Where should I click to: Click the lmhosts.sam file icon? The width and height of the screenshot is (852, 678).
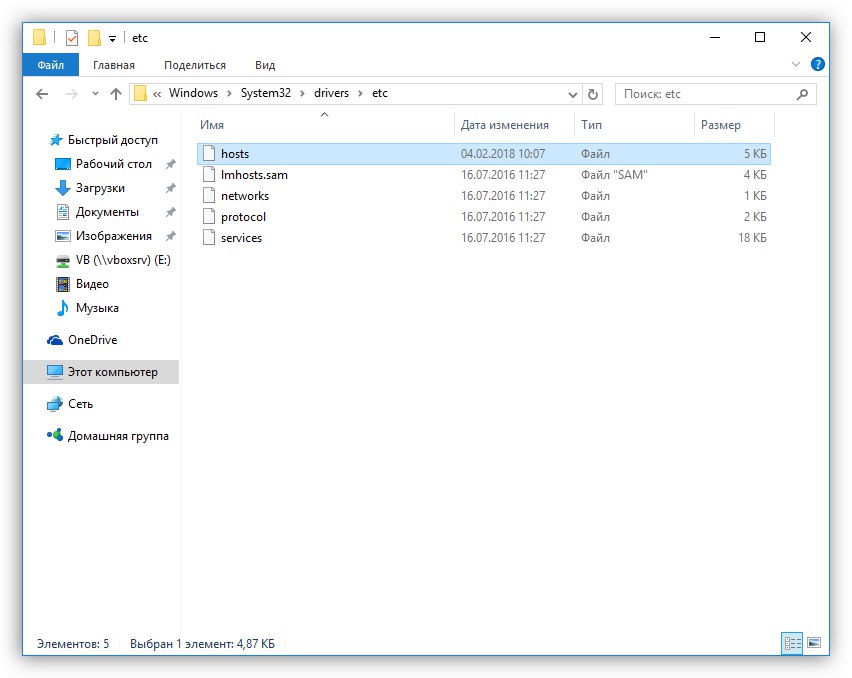tap(209, 174)
